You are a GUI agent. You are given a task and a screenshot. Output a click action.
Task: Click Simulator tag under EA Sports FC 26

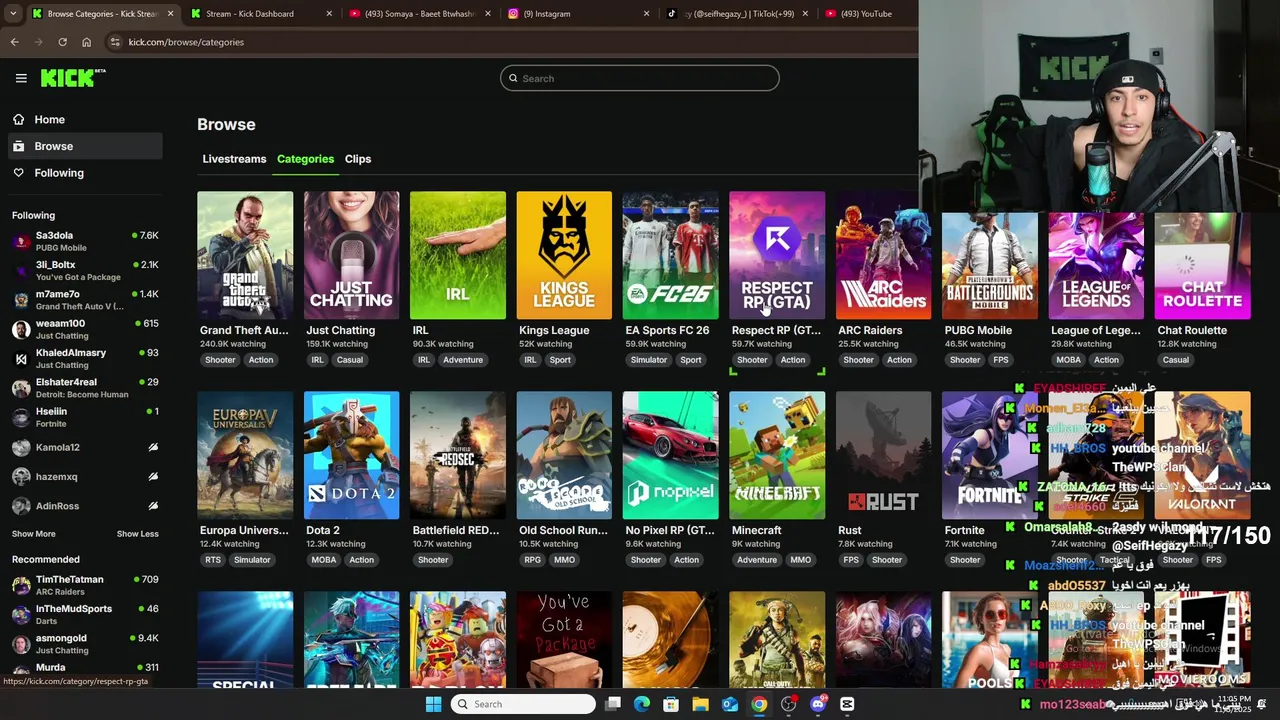click(x=648, y=360)
